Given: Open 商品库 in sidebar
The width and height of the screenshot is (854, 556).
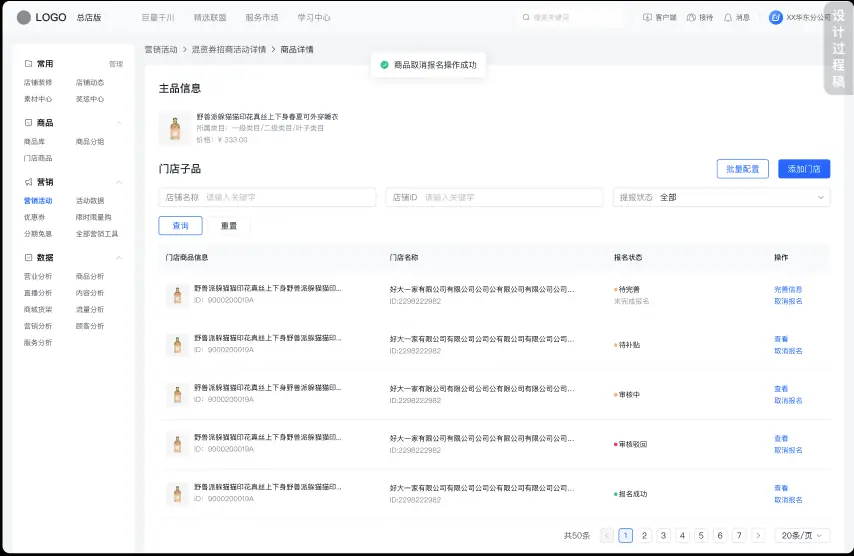Looking at the screenshot, I should tap(34, 142).
